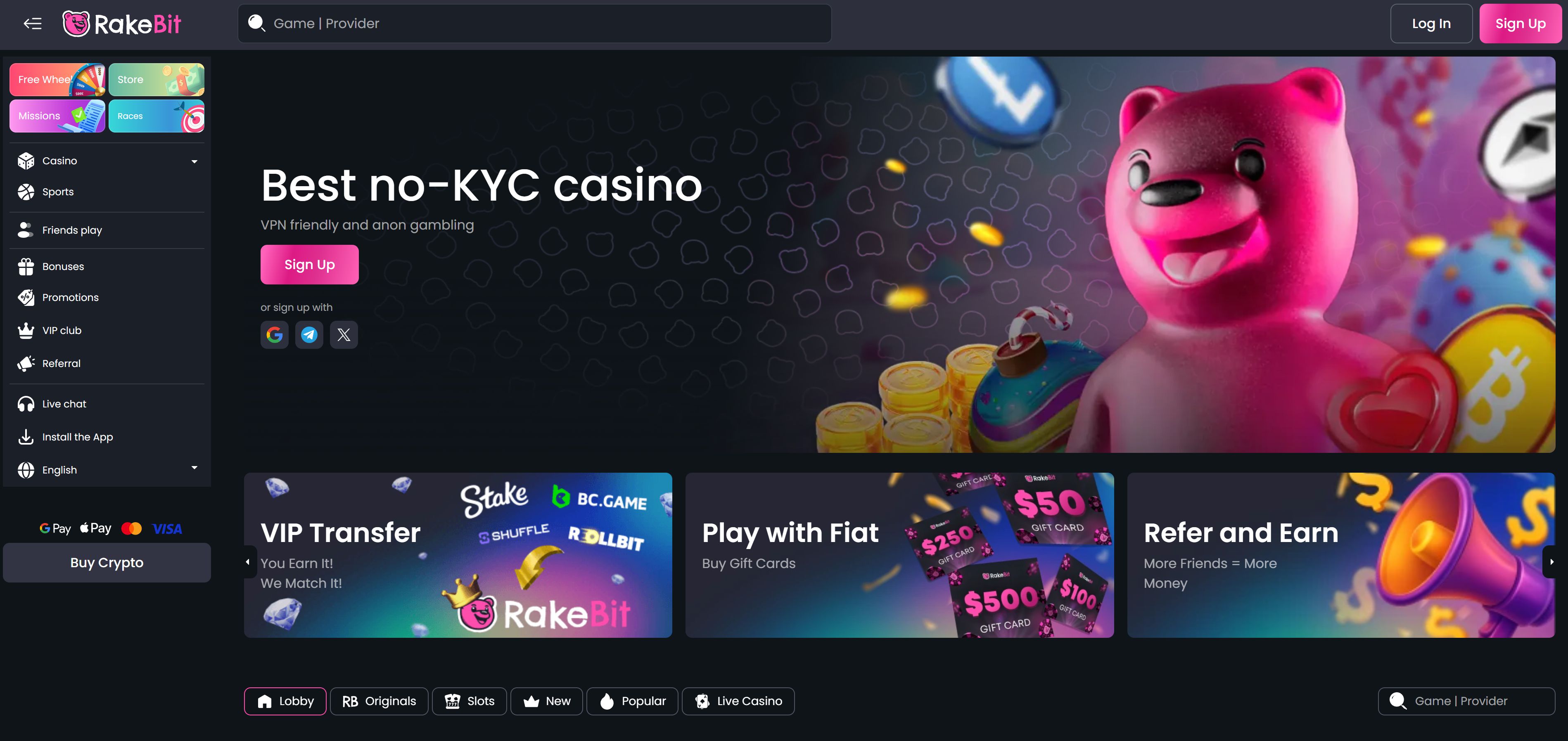Show previous promo banner with left arrow
This screenshot has width=1568, height=741.
tap(248, 561)
